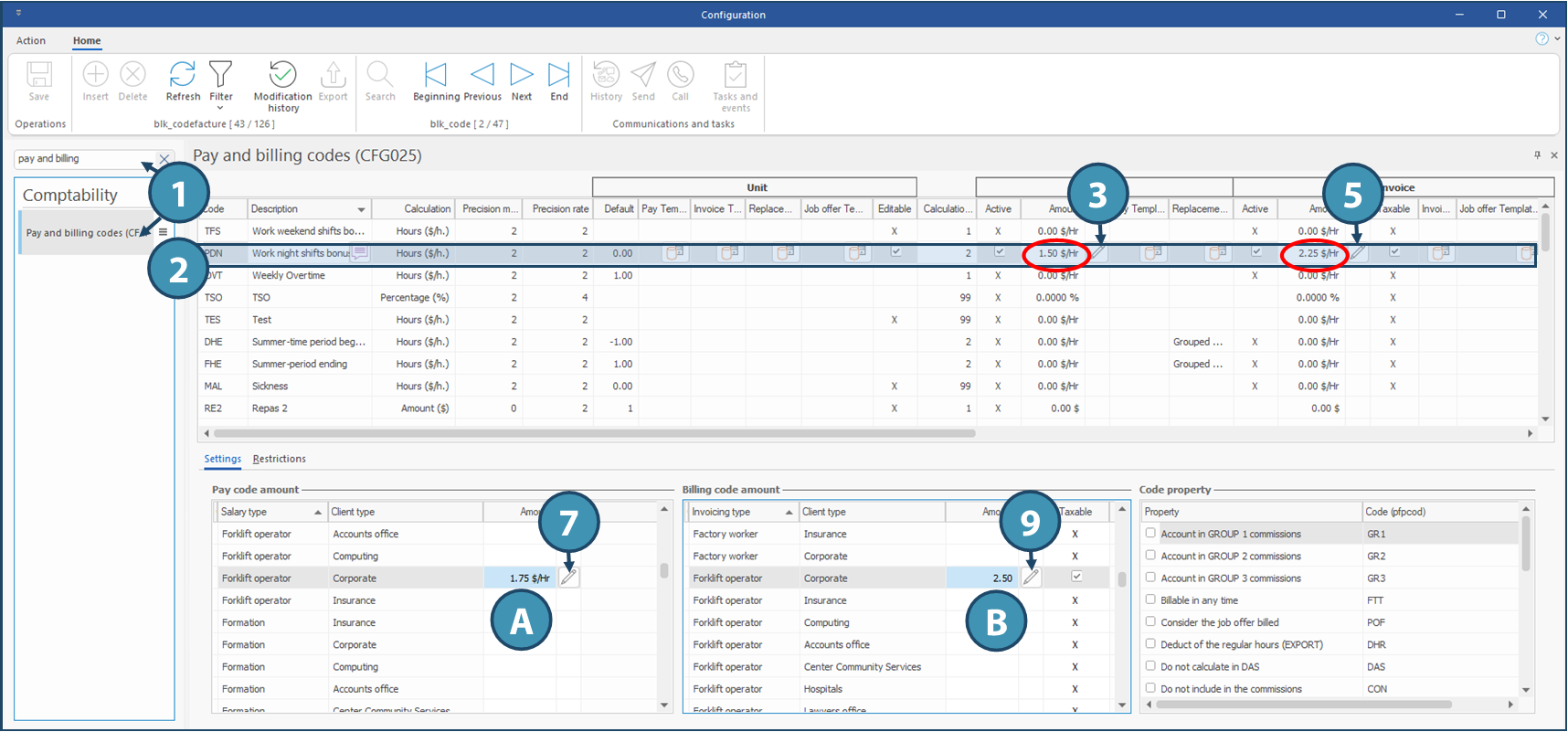The image size is (1568, 732).
Task: Click the main grid horizontal scrollbar
Action: [x=594, y=433]
